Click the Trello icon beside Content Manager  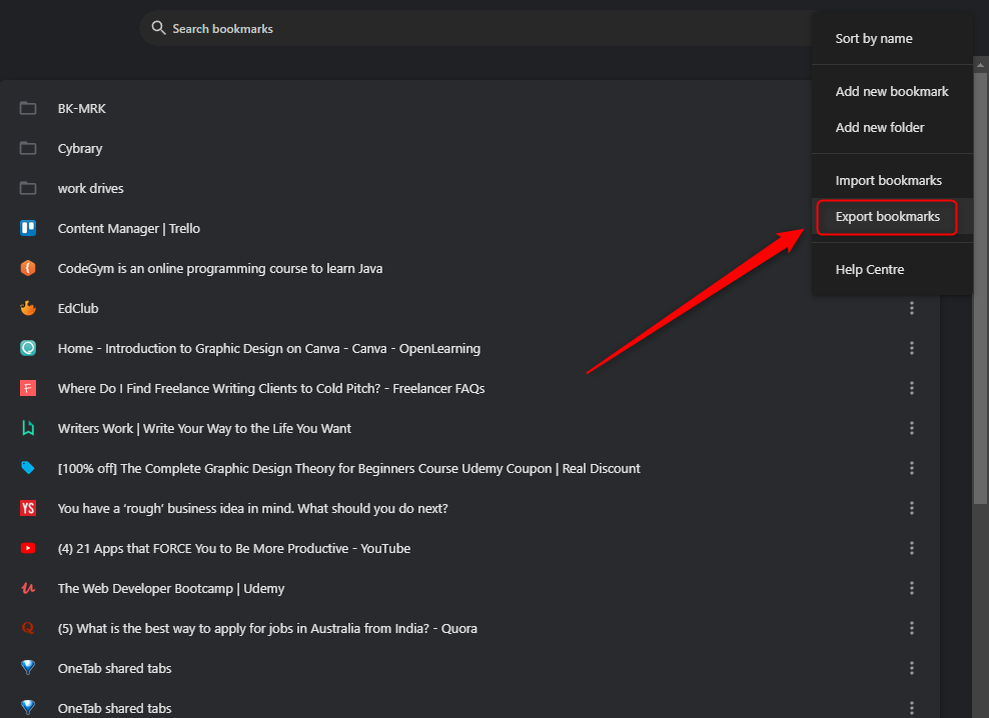click(28, 228)
